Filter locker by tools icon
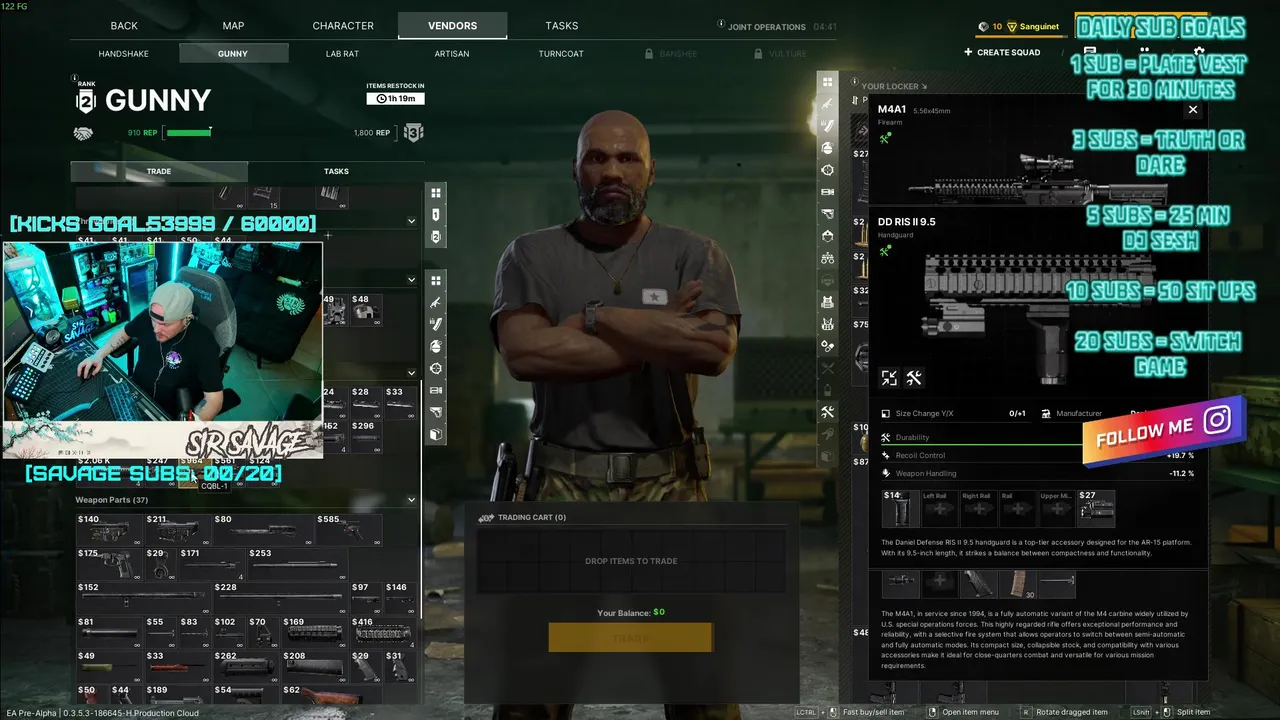The width and height of the screenshot is (1280, 720). (x=827, y=412)
